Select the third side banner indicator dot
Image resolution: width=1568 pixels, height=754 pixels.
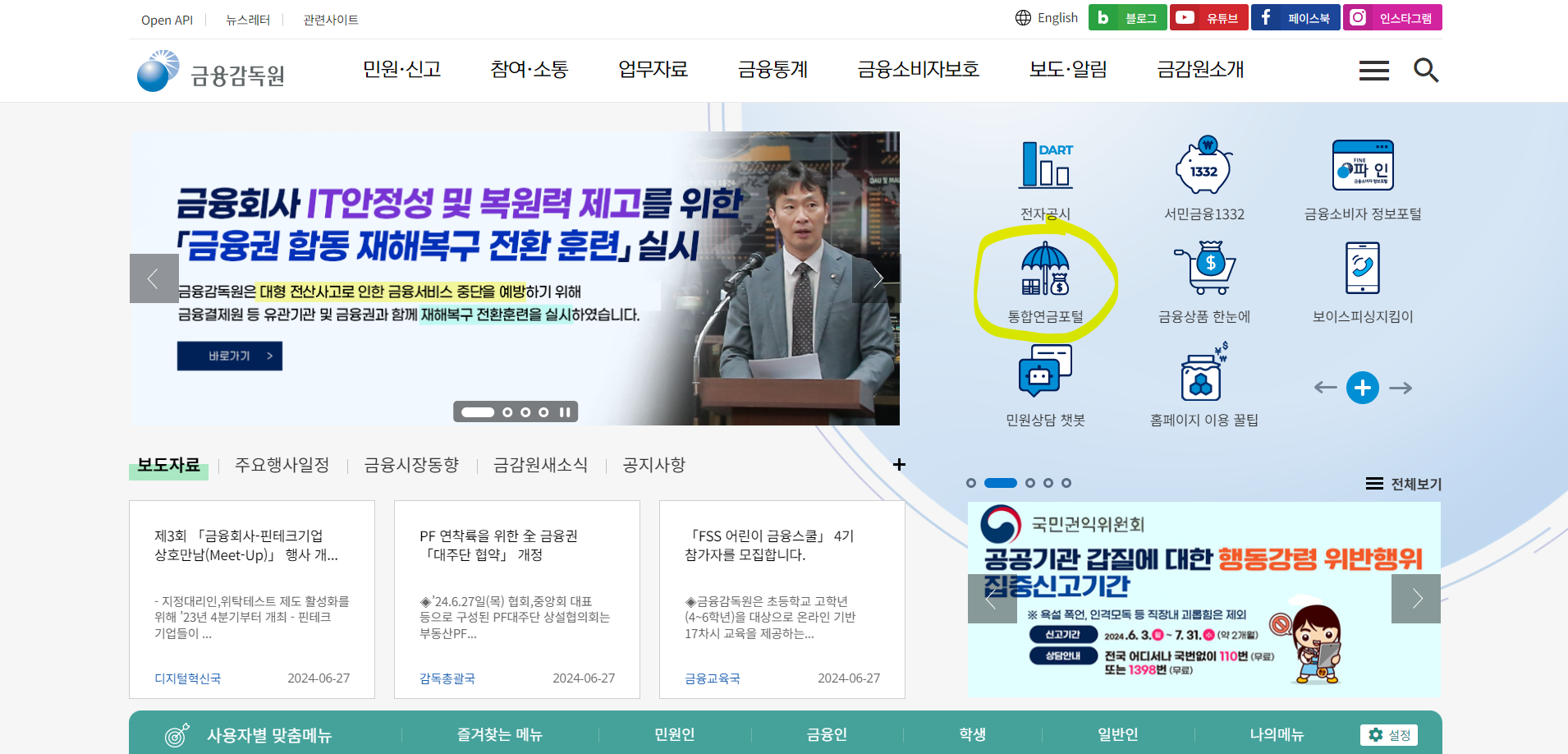pos(1030,483)
